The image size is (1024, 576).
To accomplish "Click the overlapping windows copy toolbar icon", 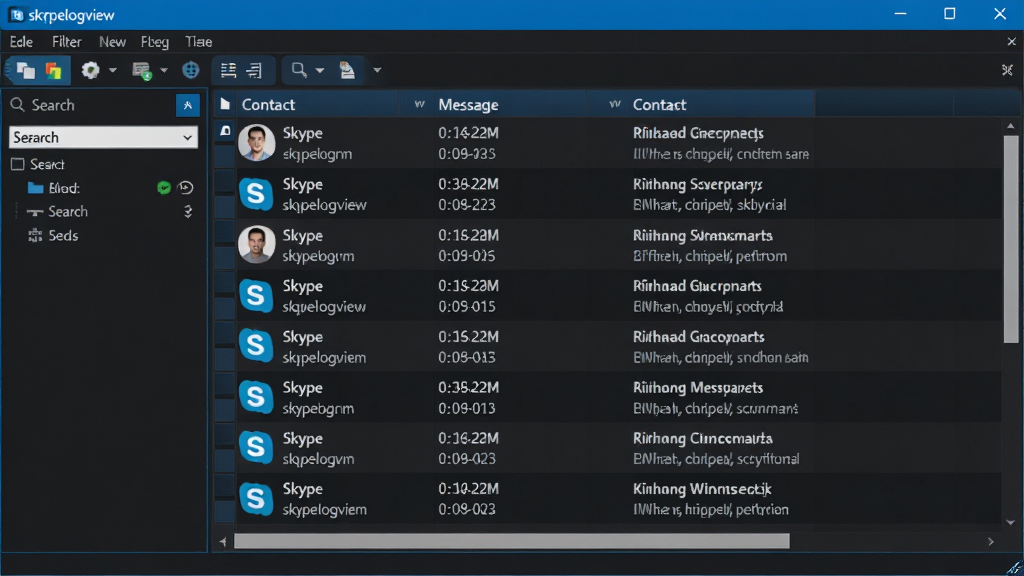I will tap(25, 71).
